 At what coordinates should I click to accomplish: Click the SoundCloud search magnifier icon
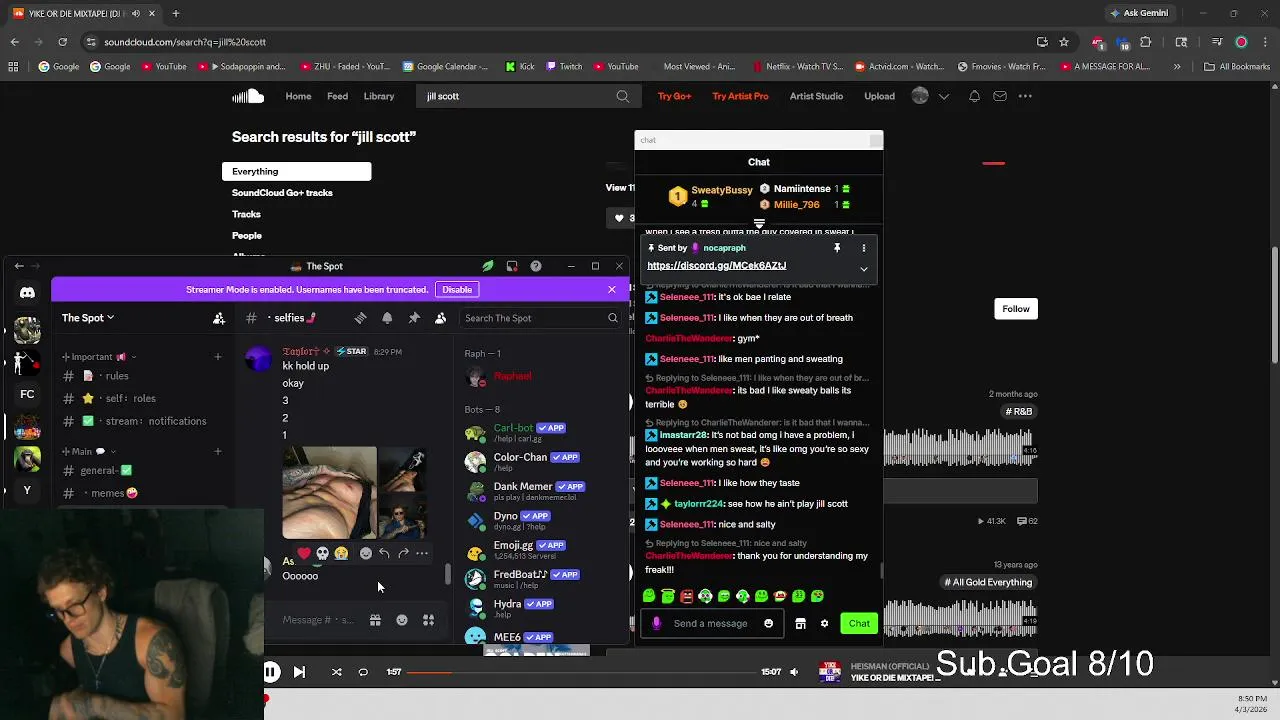[623, 96]
